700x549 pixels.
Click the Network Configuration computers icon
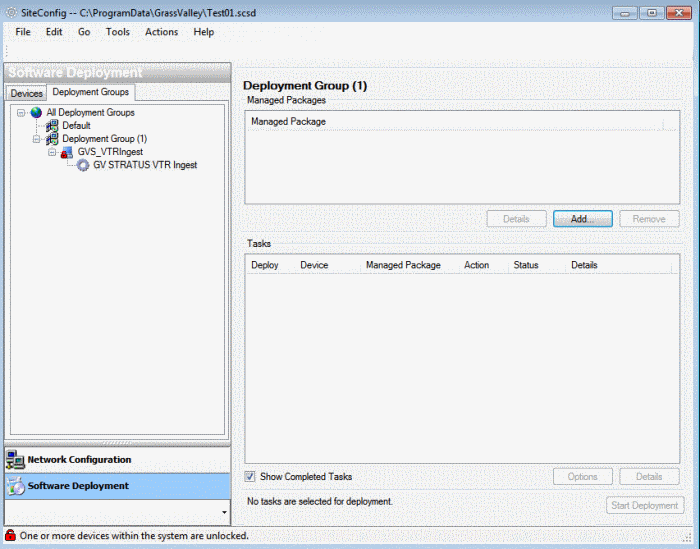click(15, 460)
